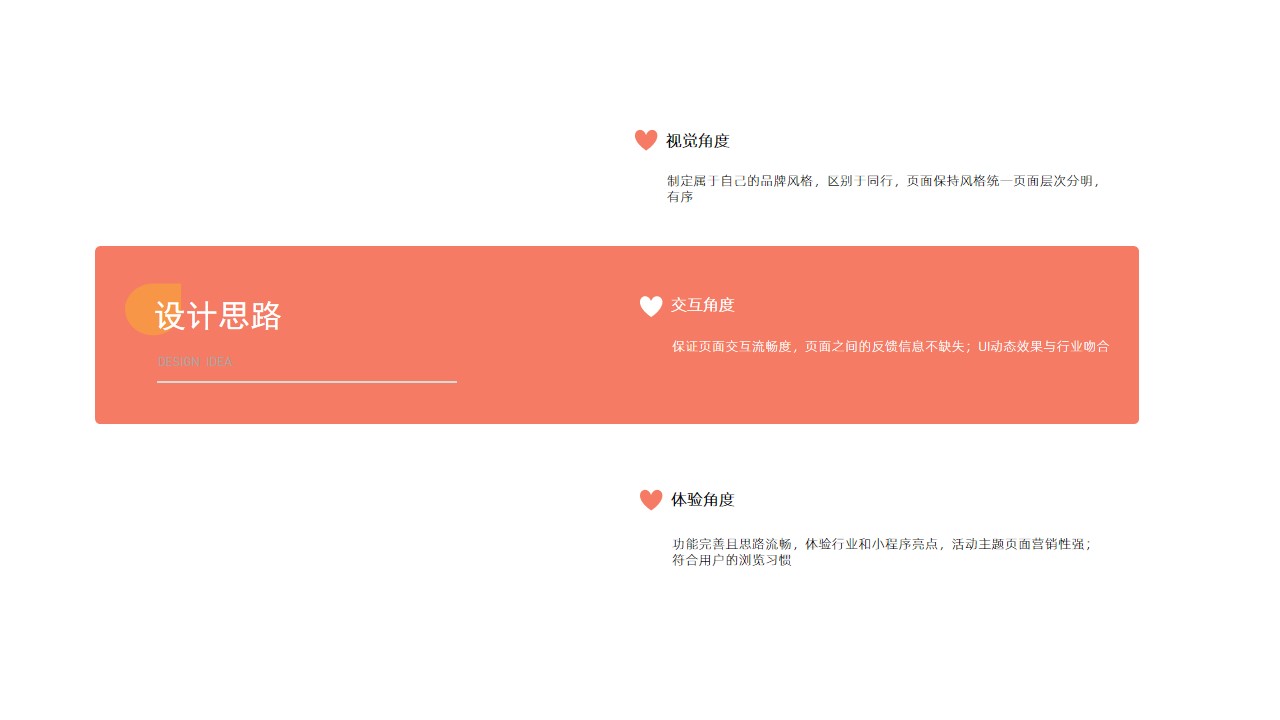Select the 交互角度 heading text
The image size is (1280, 720).
pos(703,305)
